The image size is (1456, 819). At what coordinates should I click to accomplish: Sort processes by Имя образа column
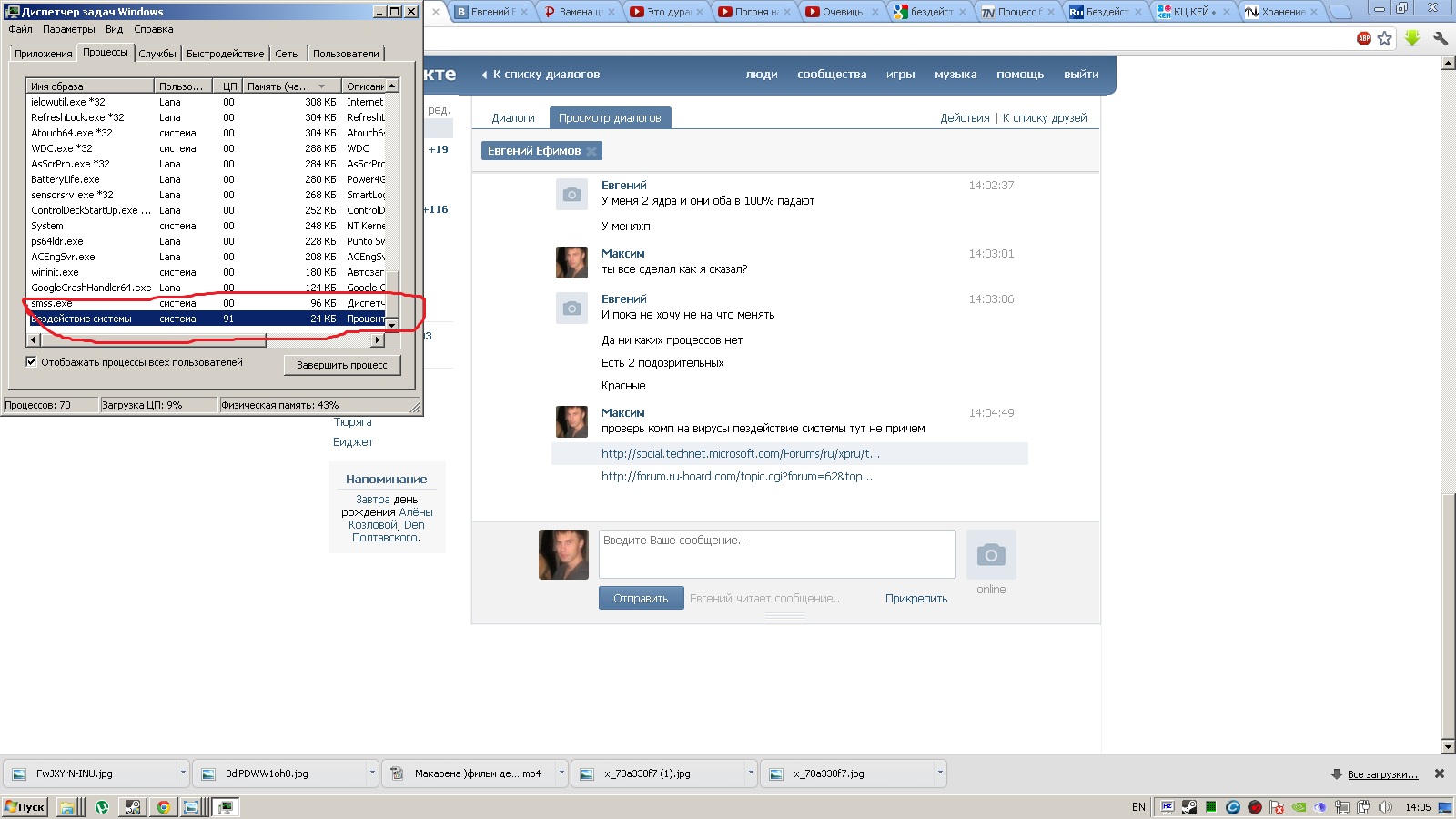pos(90,86)
